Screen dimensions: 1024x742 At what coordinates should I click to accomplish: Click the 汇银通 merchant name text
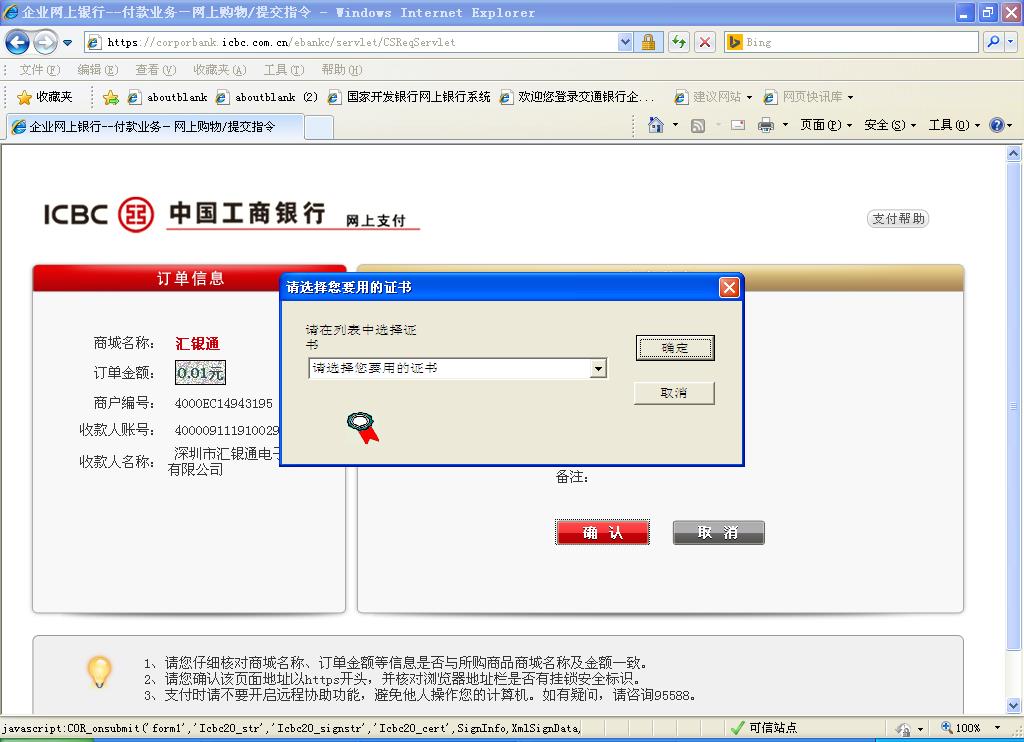(197, 344)
